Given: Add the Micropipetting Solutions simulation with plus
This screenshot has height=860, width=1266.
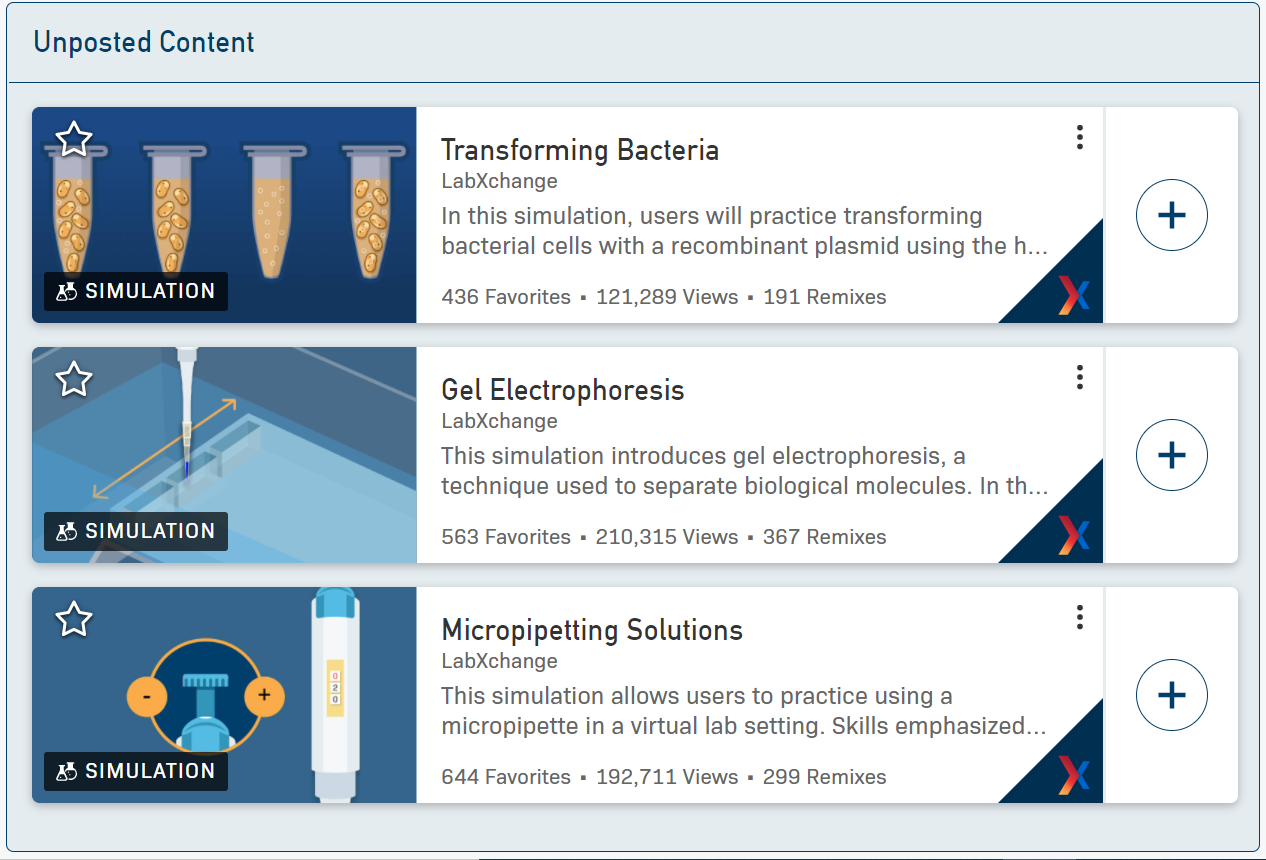Looking at the screenshot, I should pos(1171,695).
